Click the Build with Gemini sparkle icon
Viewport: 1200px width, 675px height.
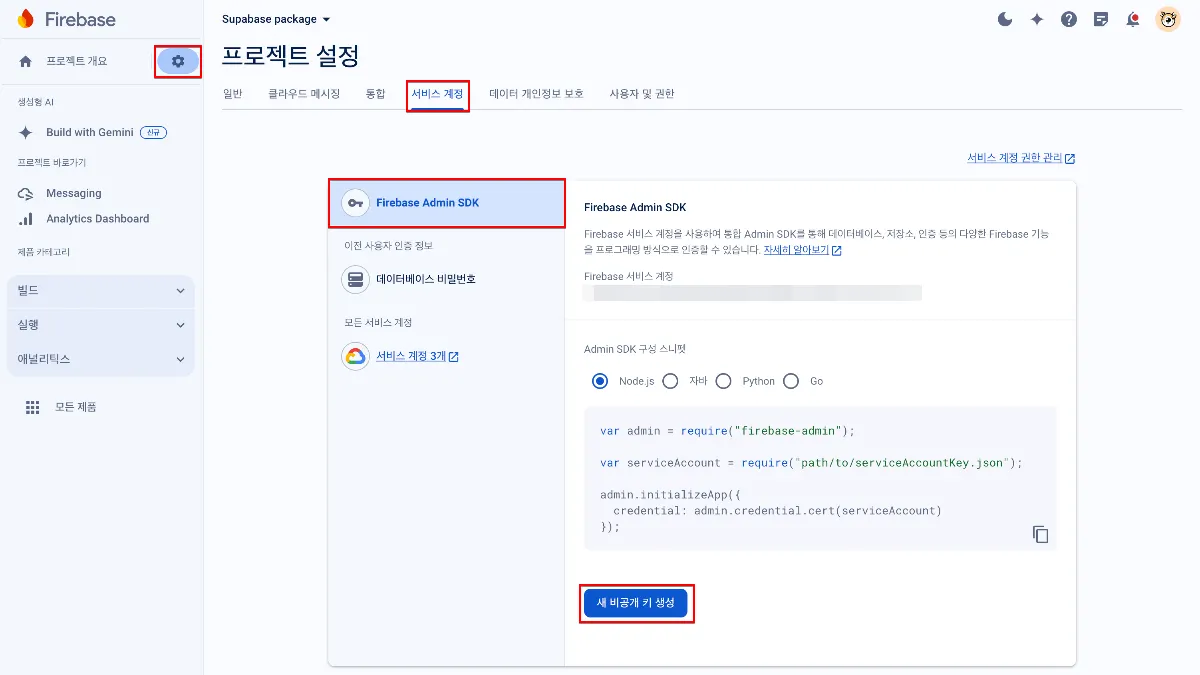point(26,132)
